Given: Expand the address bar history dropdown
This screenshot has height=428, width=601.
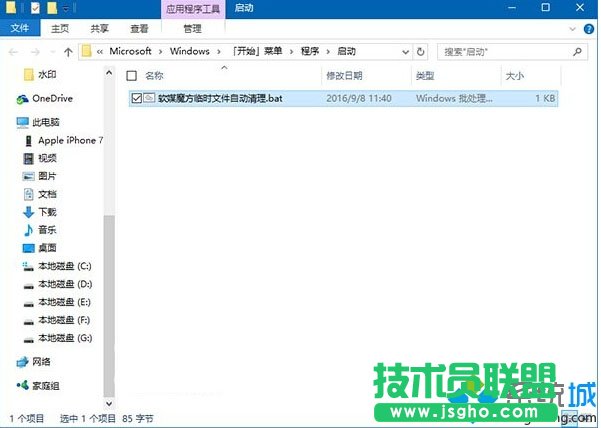Looking at the screenshot, I should (x=403, y=51).
